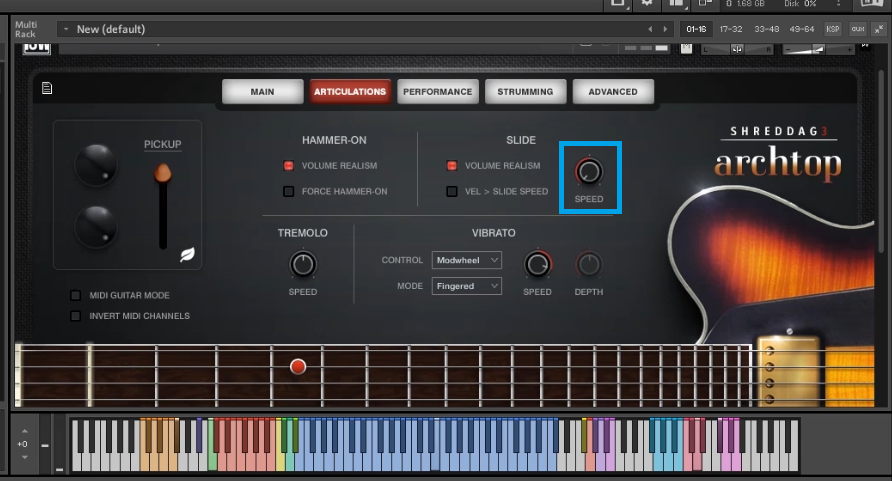Image resolution: width=892 pixels, height=481 pixels.
Task: Click the red note marker on the fretboard
Action: coord(298,367)
